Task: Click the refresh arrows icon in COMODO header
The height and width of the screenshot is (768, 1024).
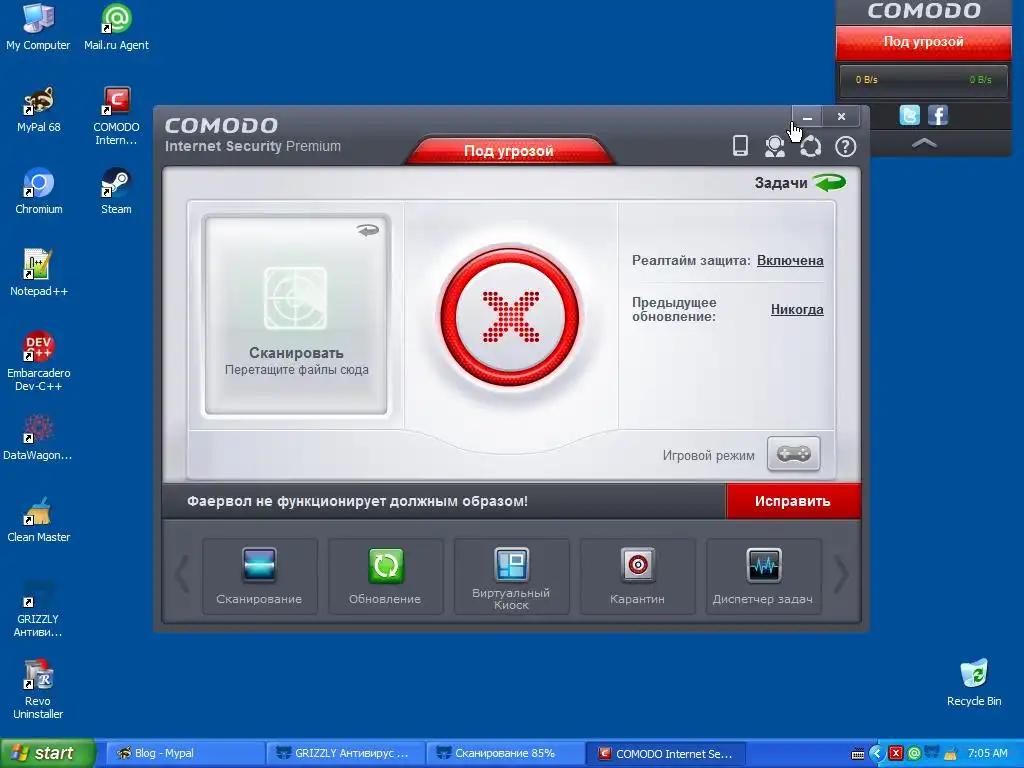Action: click(810, 146)
